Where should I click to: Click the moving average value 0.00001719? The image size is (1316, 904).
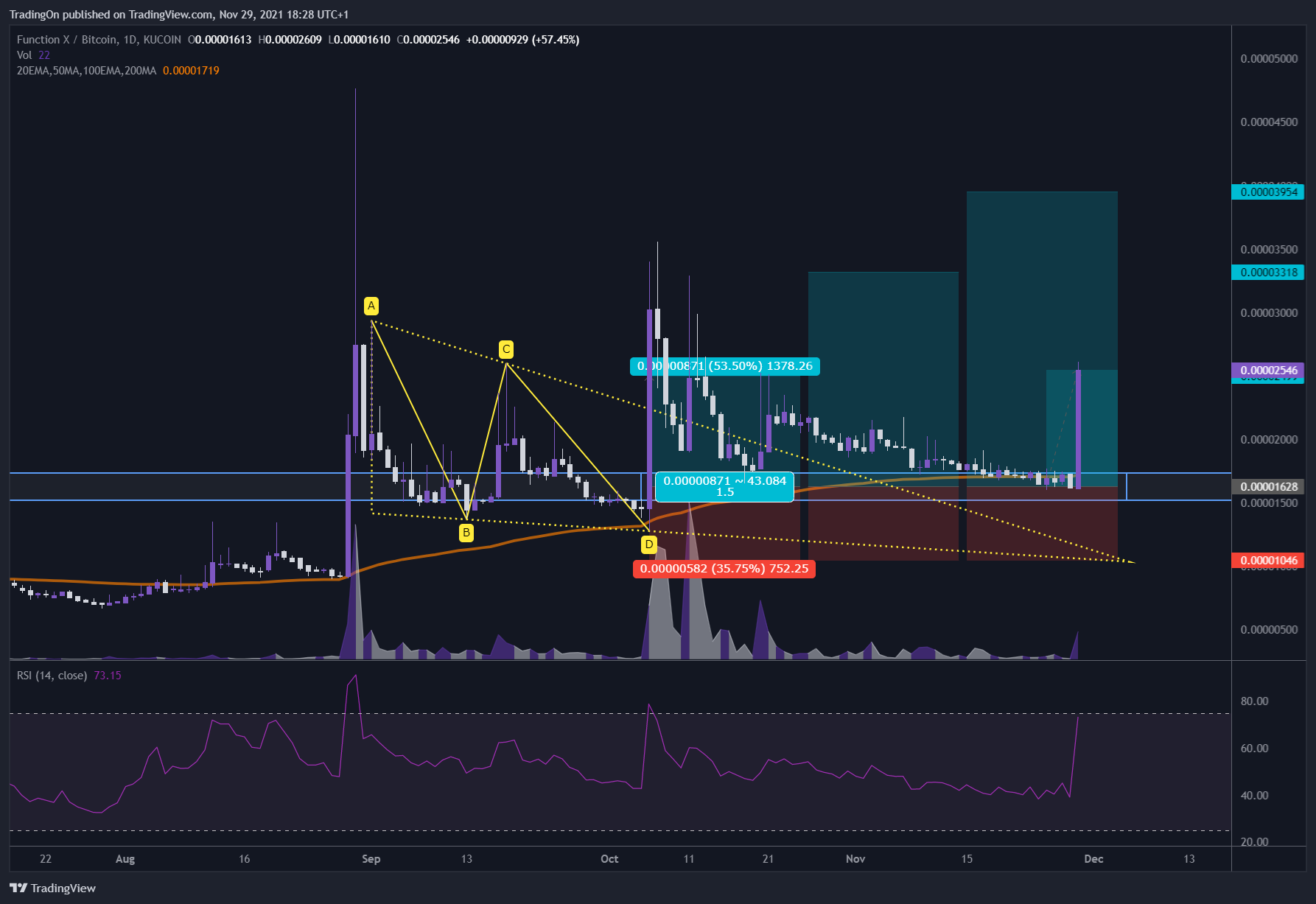tap(191, 71)
